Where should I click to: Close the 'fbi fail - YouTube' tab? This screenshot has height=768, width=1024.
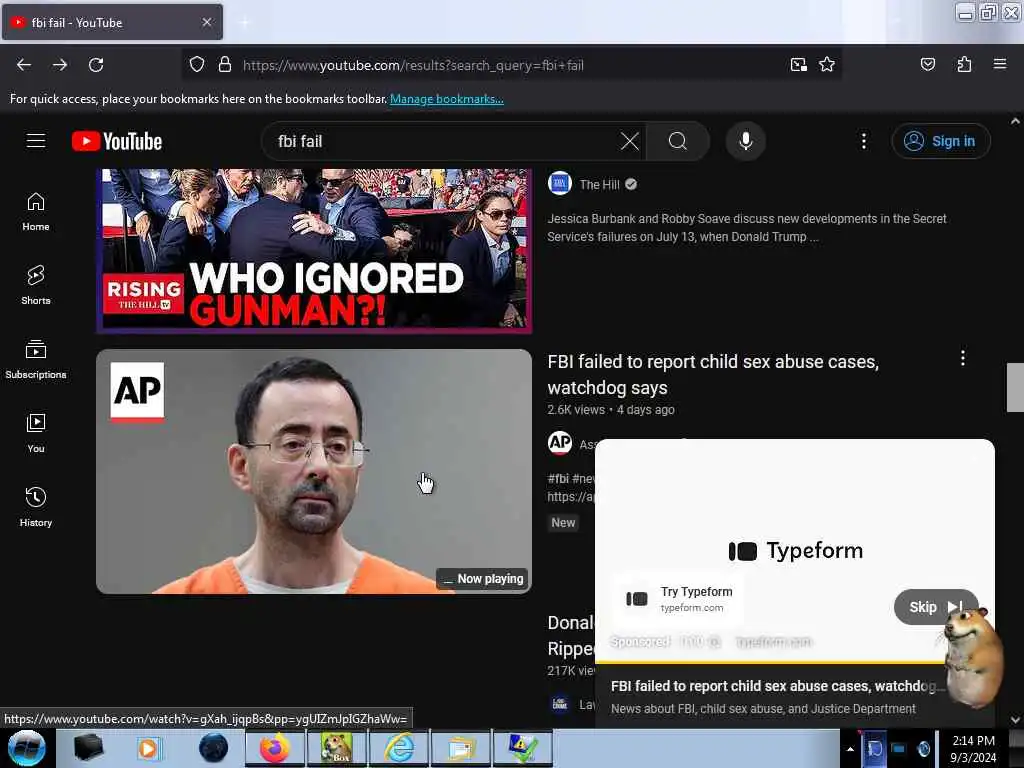206,22
